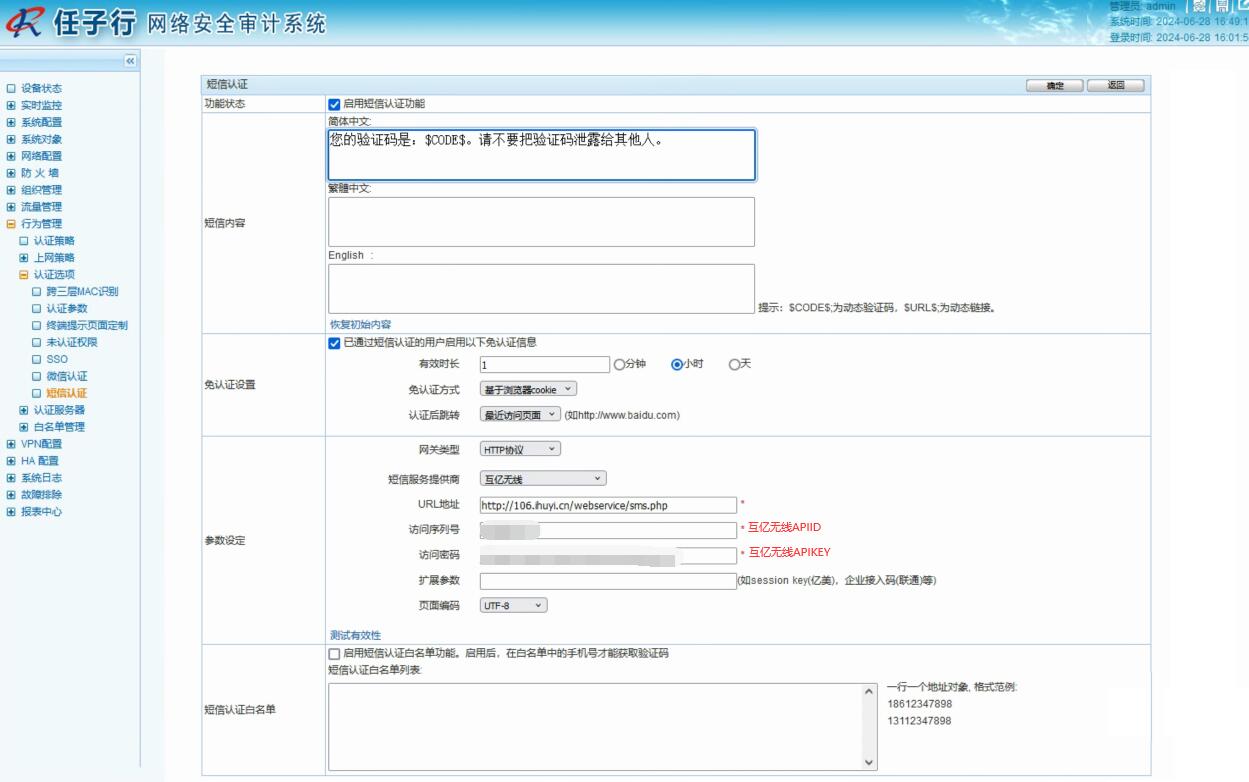Select the 分钟 radio button
This screenshot has width=1249, height=782.
[x=619, y=365]
